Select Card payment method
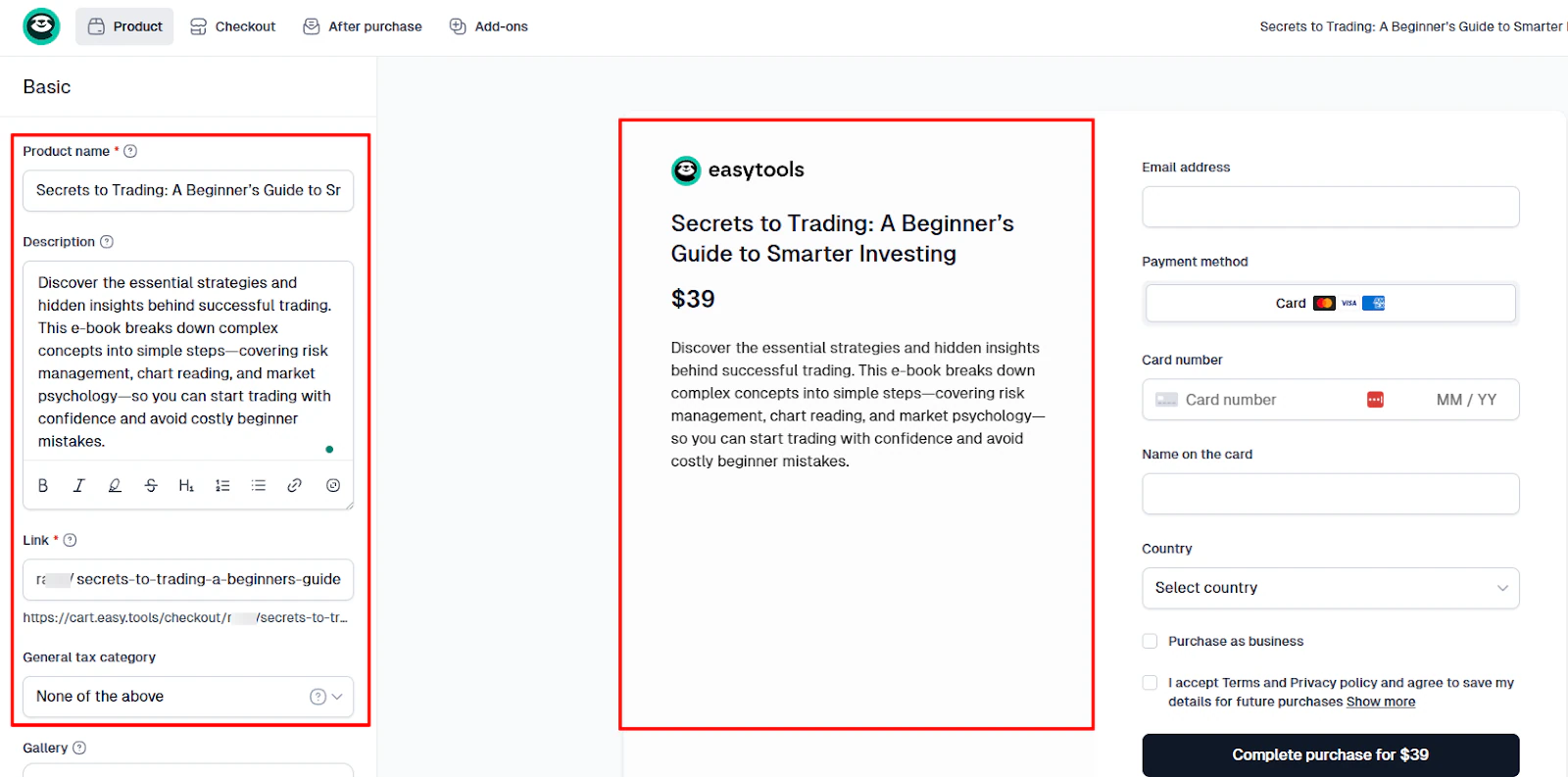Viewport: 1568px width, 777px height. click(1330, 303)
